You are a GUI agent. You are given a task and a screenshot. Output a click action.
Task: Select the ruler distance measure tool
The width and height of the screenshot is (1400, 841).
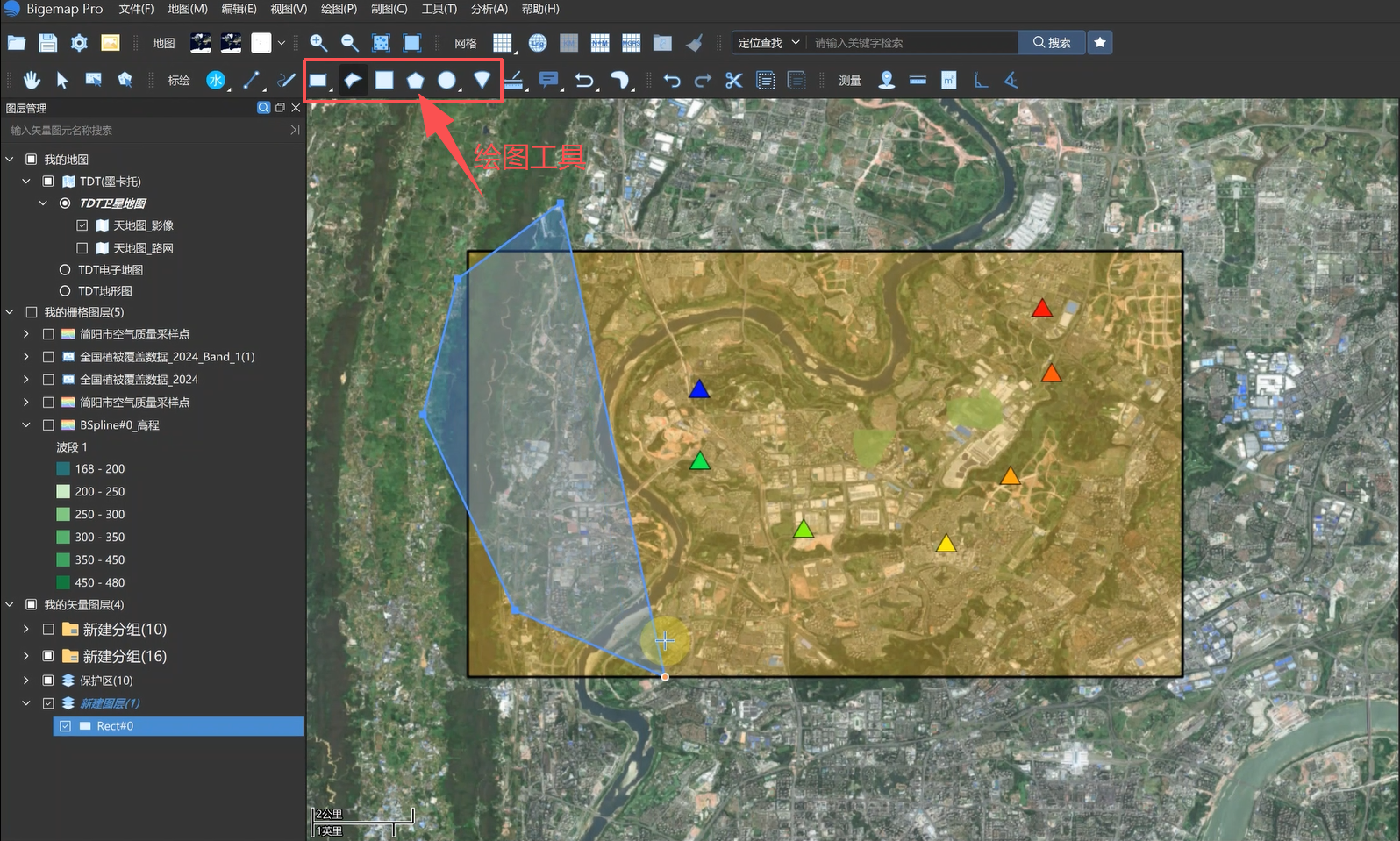pyautogui.click(x=918, y=80)
